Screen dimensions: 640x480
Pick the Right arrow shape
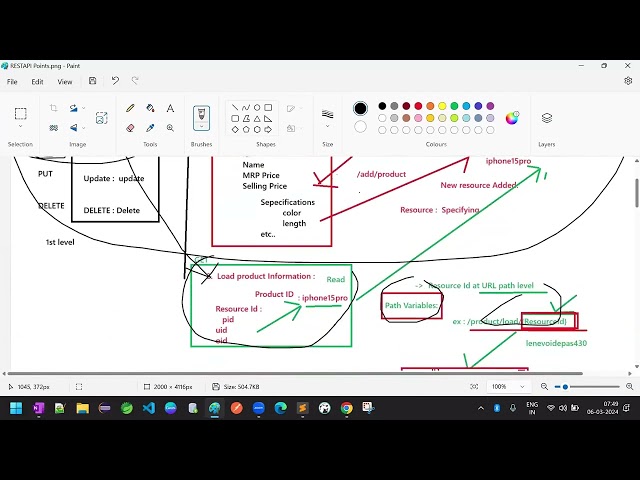tap(268, 129)
